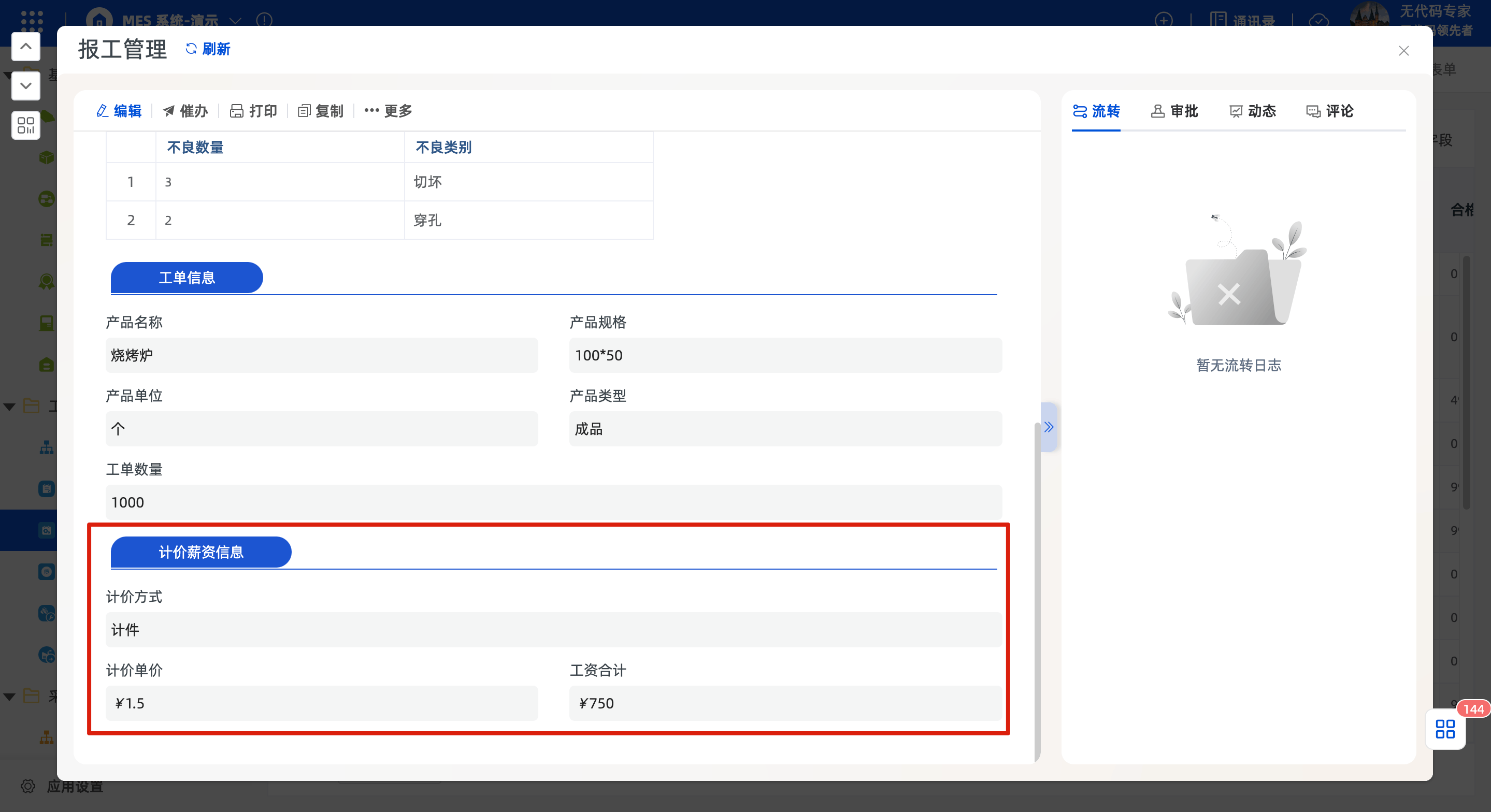Viewport: 1491px width, 812px height.
Task: Click the Edit (编辑) pencil button
Action: [x=119, y=110]
